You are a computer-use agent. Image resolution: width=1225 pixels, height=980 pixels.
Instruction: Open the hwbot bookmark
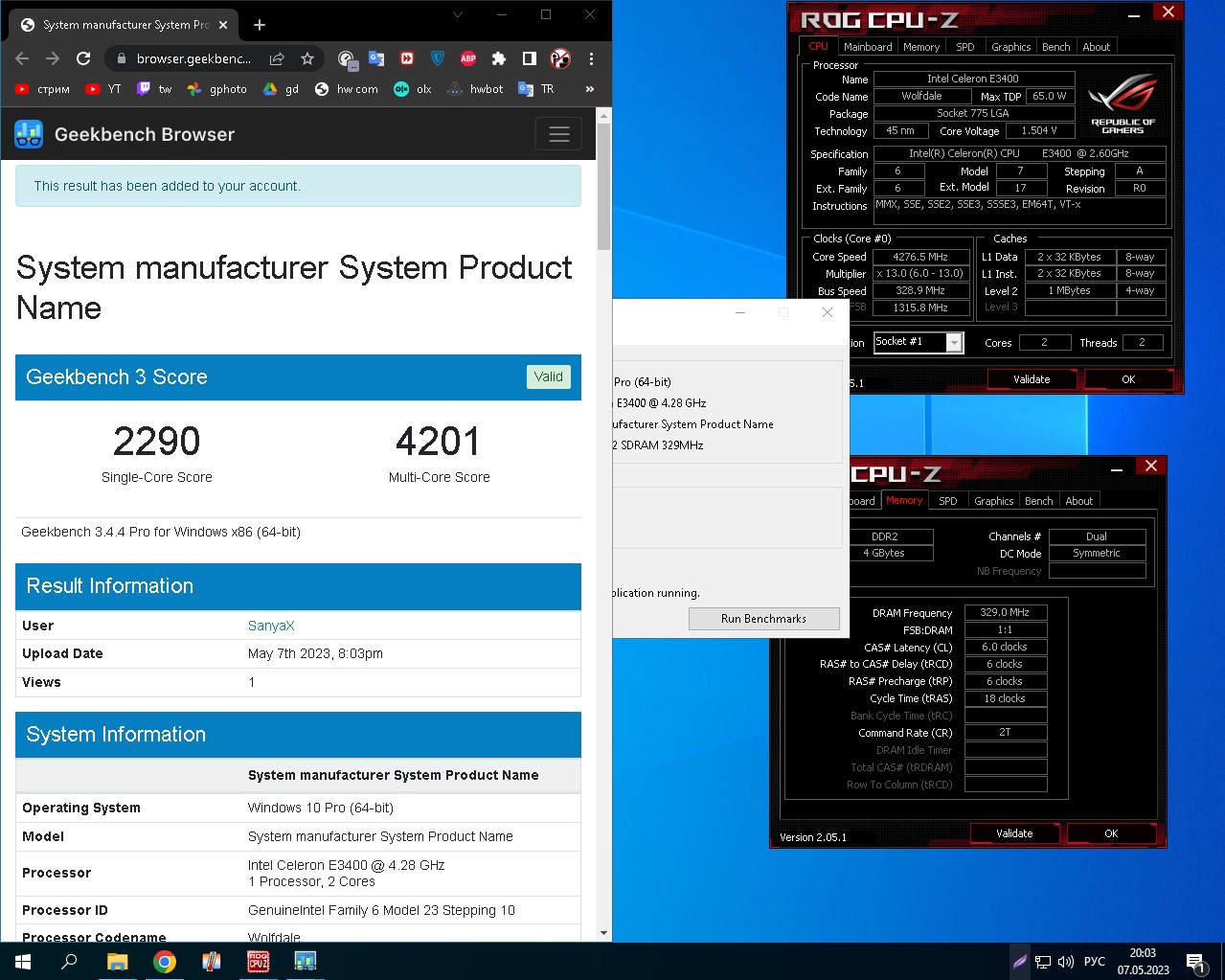tap(475, 89)
